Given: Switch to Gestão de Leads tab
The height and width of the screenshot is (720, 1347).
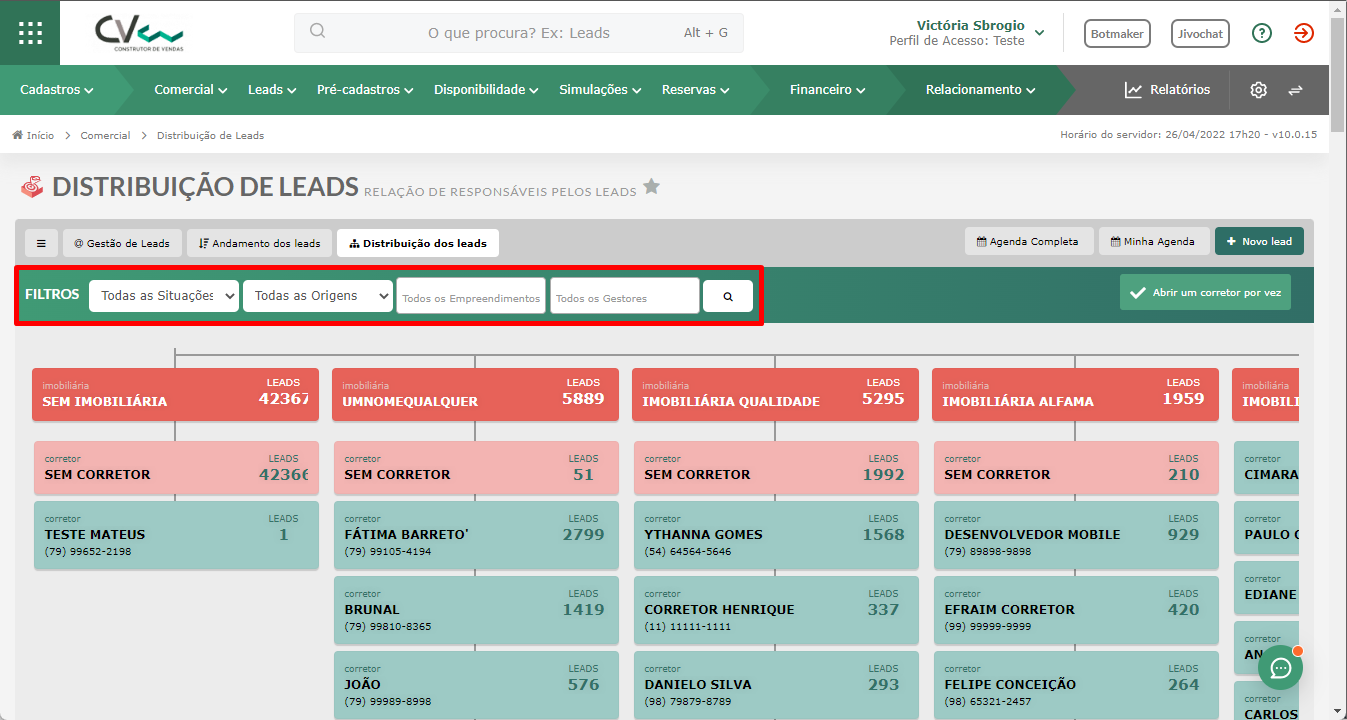Looking at the screenshot, I should pos(122,243).
